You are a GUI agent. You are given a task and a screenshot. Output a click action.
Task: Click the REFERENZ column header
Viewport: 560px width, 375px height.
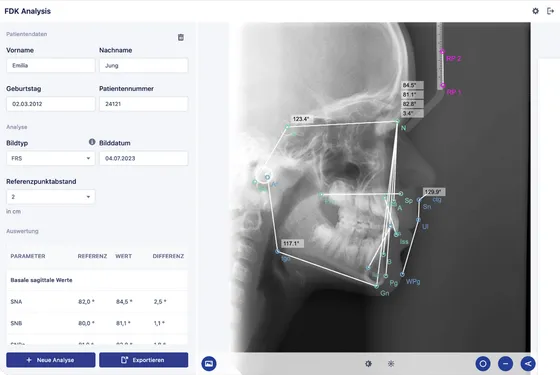pos(92,256)
